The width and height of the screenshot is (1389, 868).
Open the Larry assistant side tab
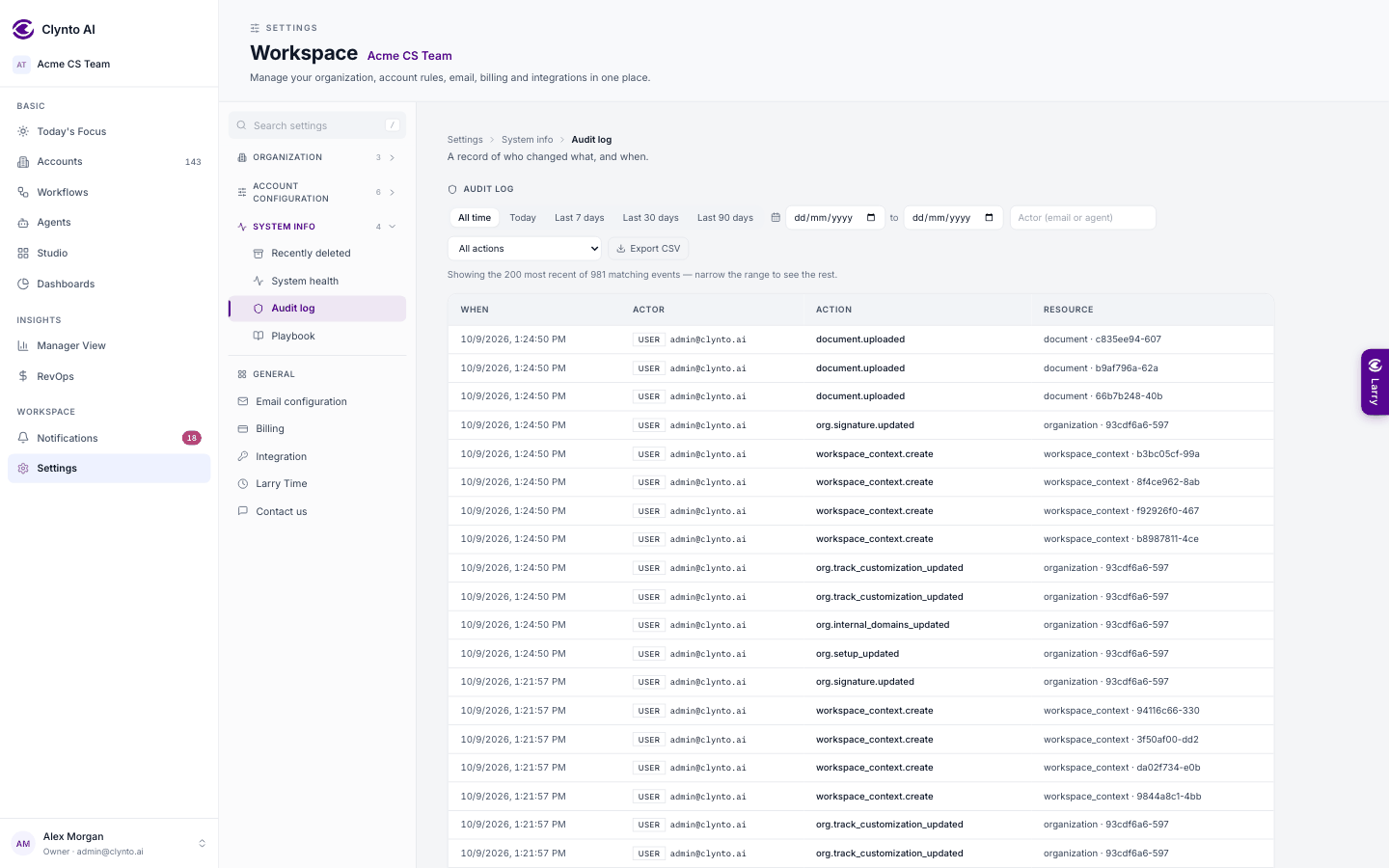1375,382
